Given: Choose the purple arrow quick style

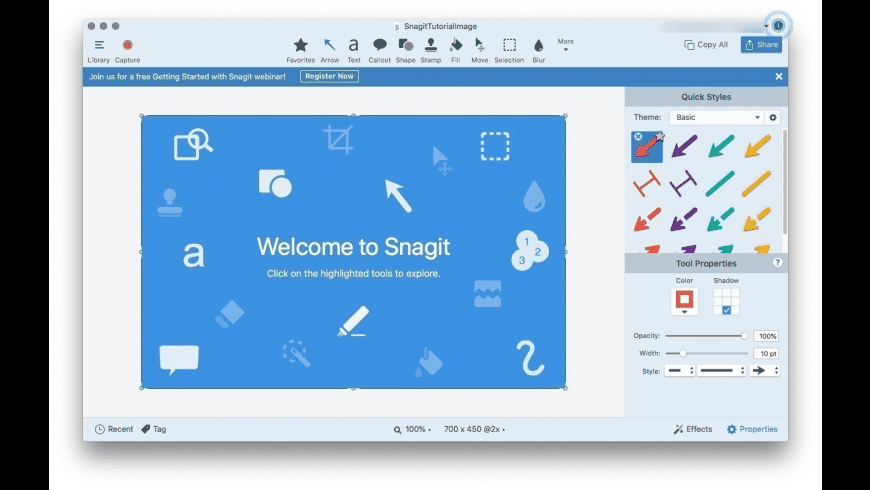Looking at the screenshot, I should pyautogui.click(x=684, y=147).
